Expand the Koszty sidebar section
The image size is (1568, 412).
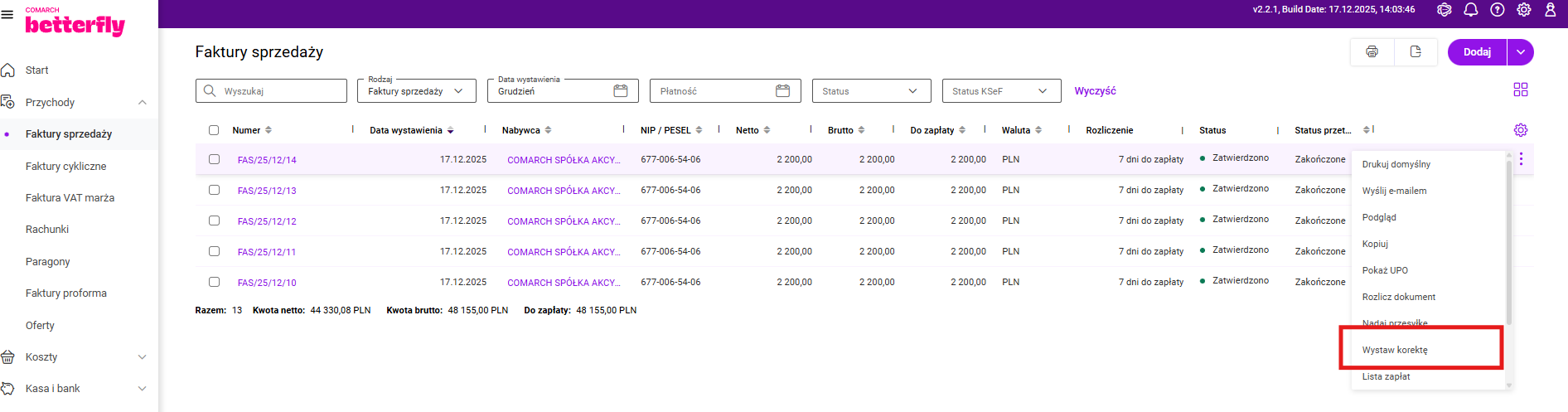[142, 357]
